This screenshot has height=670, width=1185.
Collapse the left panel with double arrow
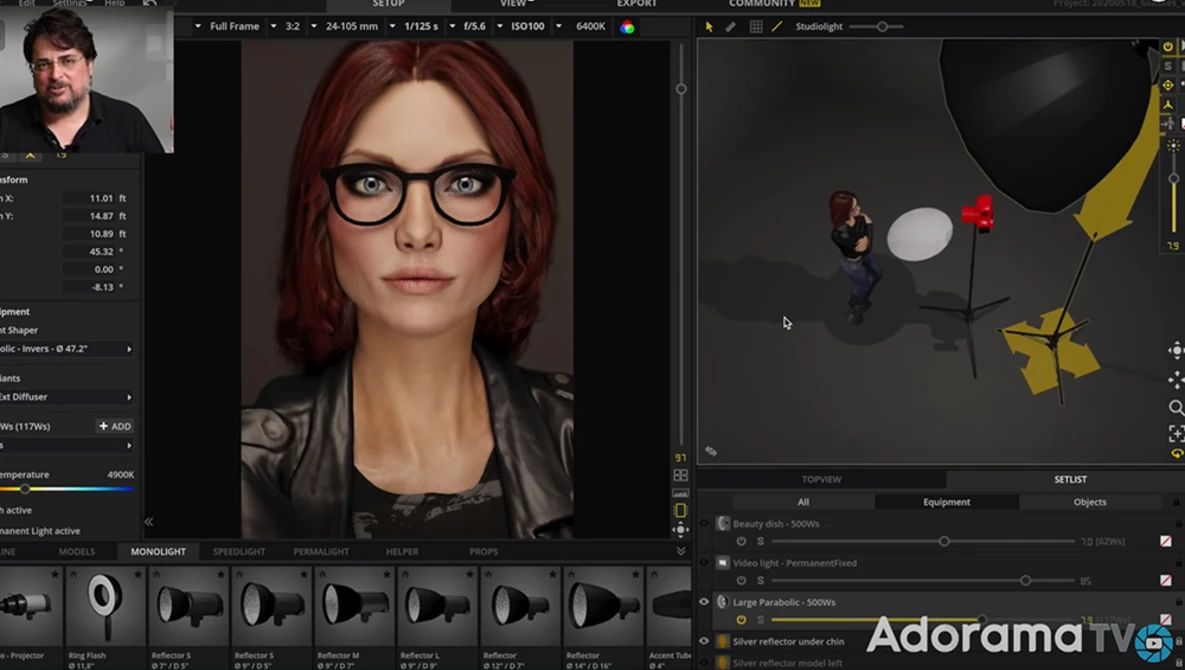coord(149,522)
